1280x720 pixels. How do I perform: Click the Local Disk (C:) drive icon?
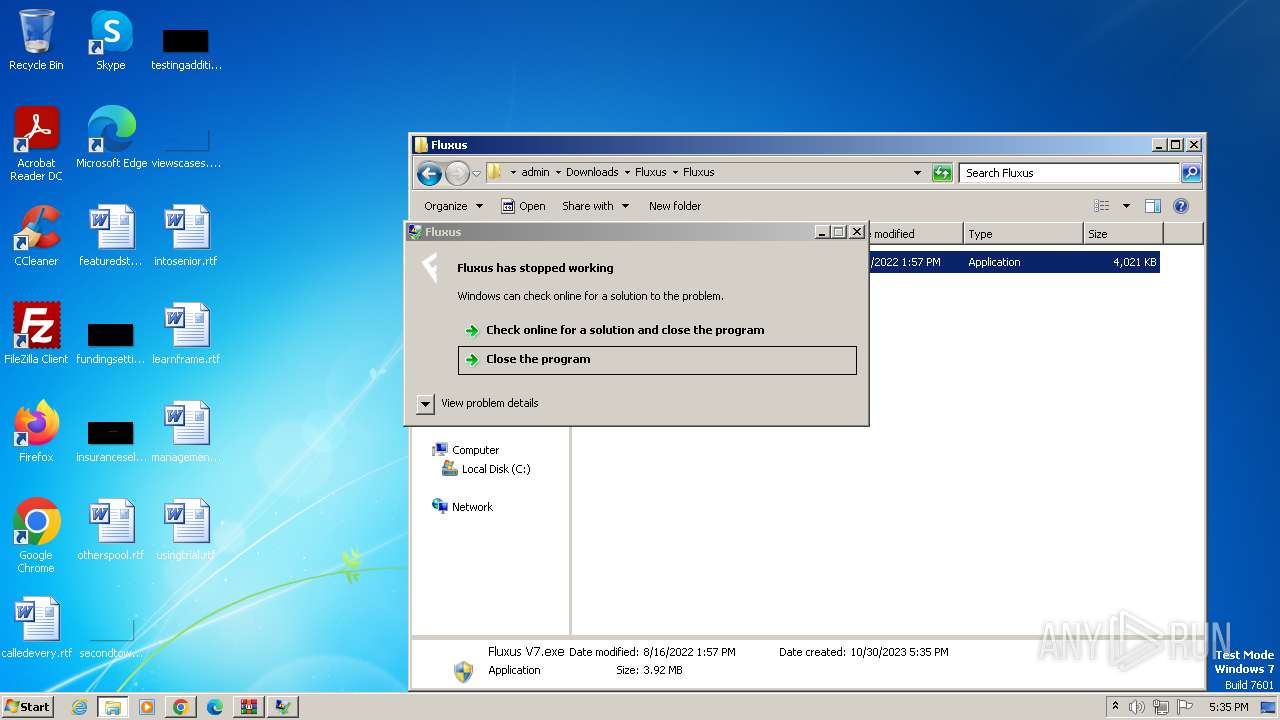(x=450, y=469)
